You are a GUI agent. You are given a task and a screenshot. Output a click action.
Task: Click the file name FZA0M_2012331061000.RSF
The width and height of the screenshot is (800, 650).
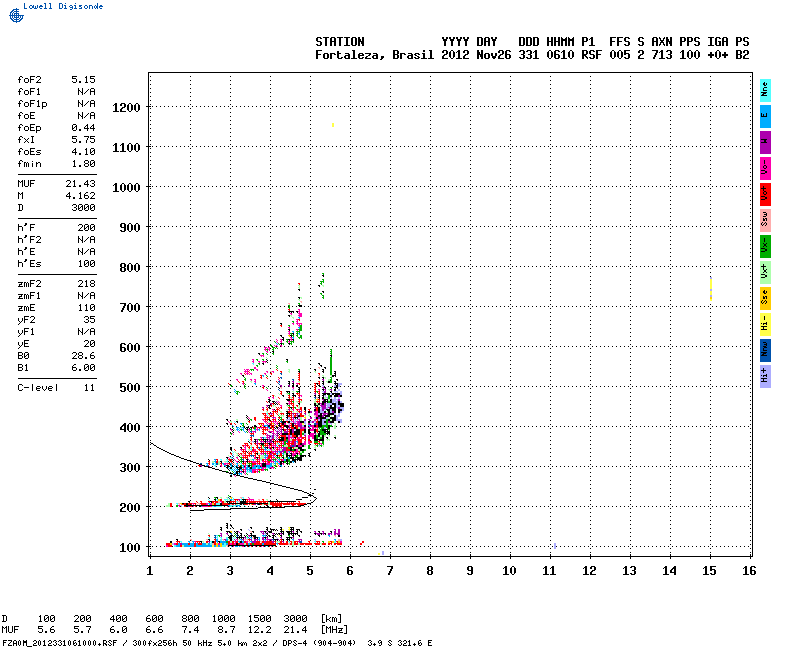[x=60, y=643]
